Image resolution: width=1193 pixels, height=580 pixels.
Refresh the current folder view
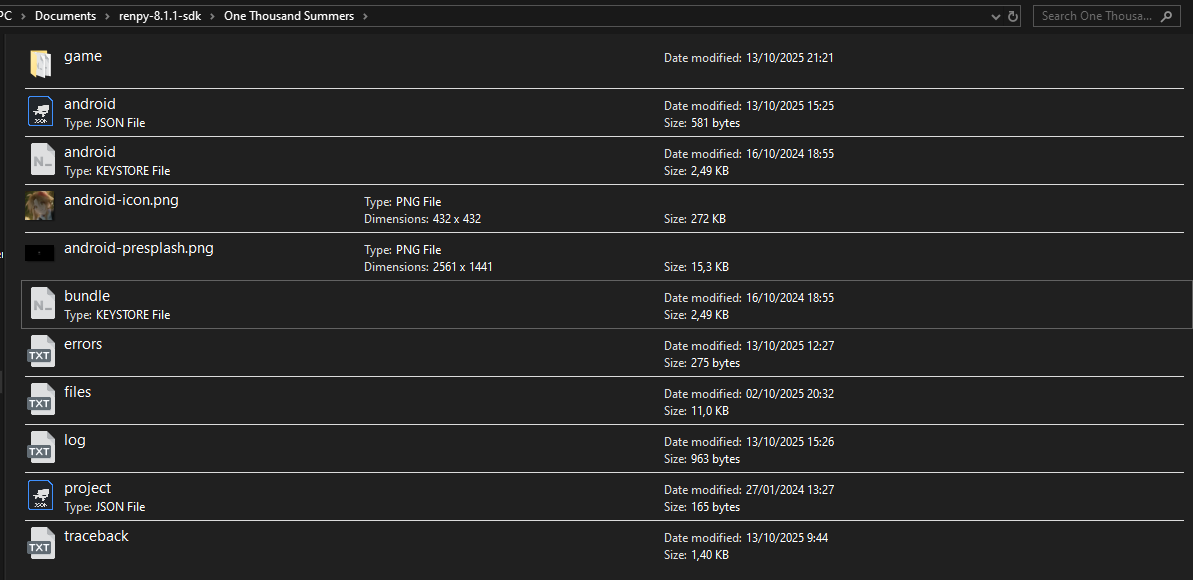(x=1013, y=16)
